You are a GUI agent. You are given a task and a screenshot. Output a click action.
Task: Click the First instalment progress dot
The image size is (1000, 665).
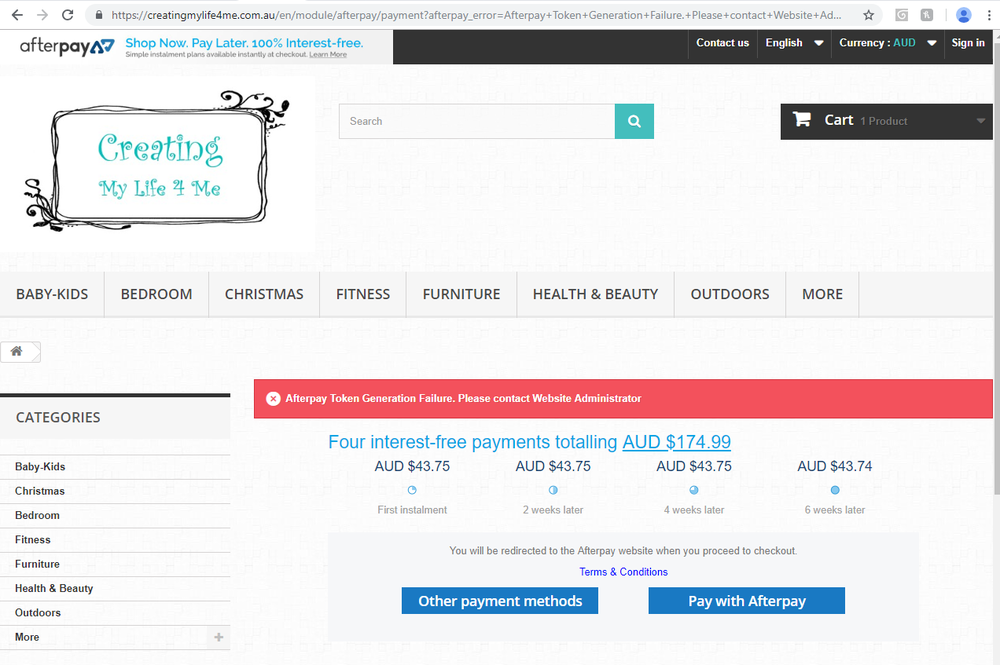411,489
